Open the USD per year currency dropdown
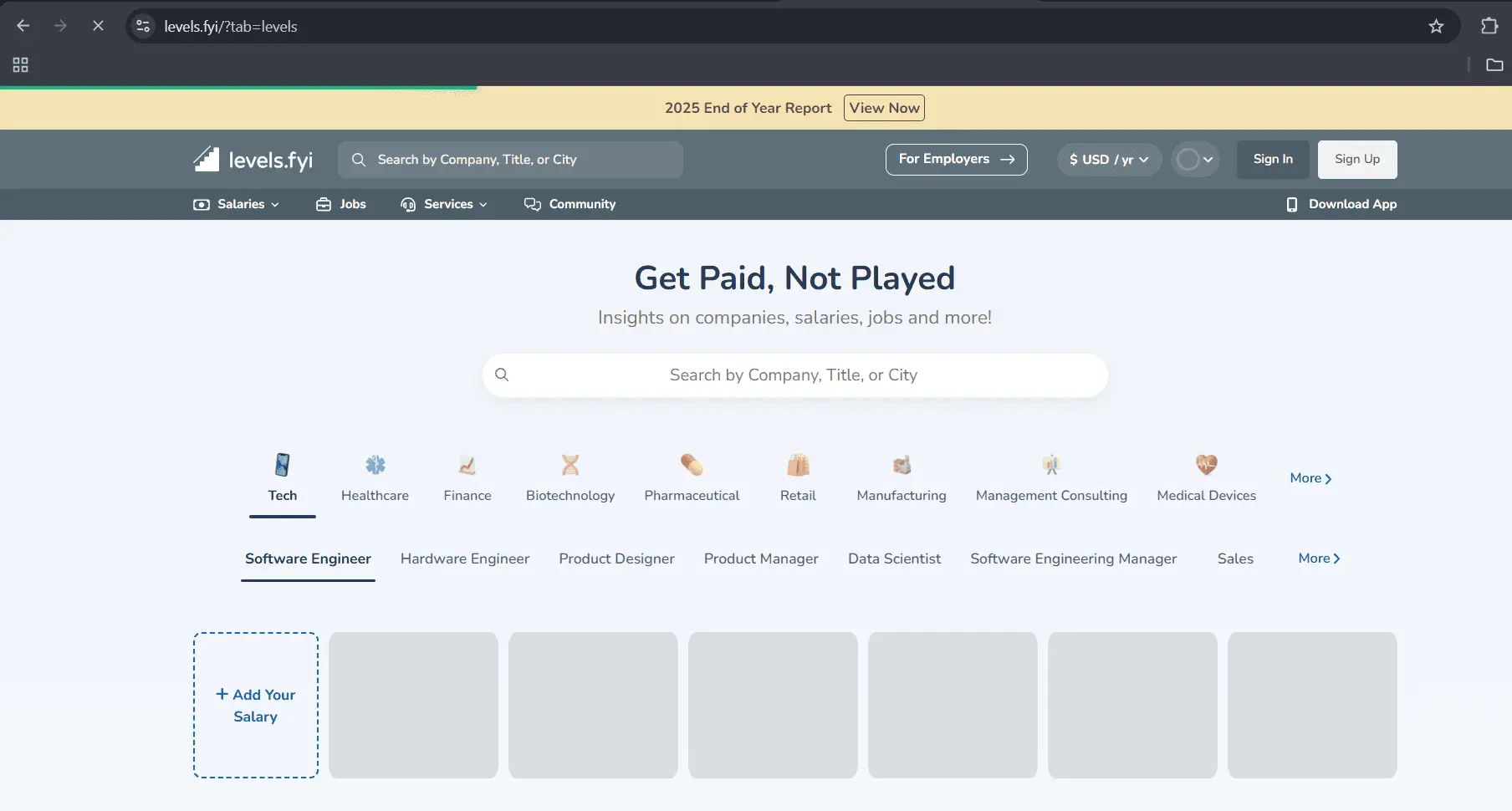Image resolution: width=1512 pixels, height=811 pixels. [1108, 159]
